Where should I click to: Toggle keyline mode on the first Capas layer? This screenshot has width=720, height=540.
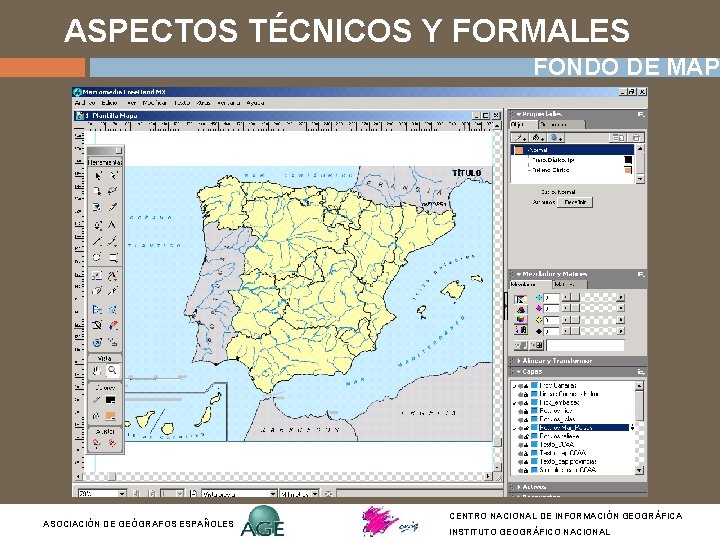pos(521,386)
